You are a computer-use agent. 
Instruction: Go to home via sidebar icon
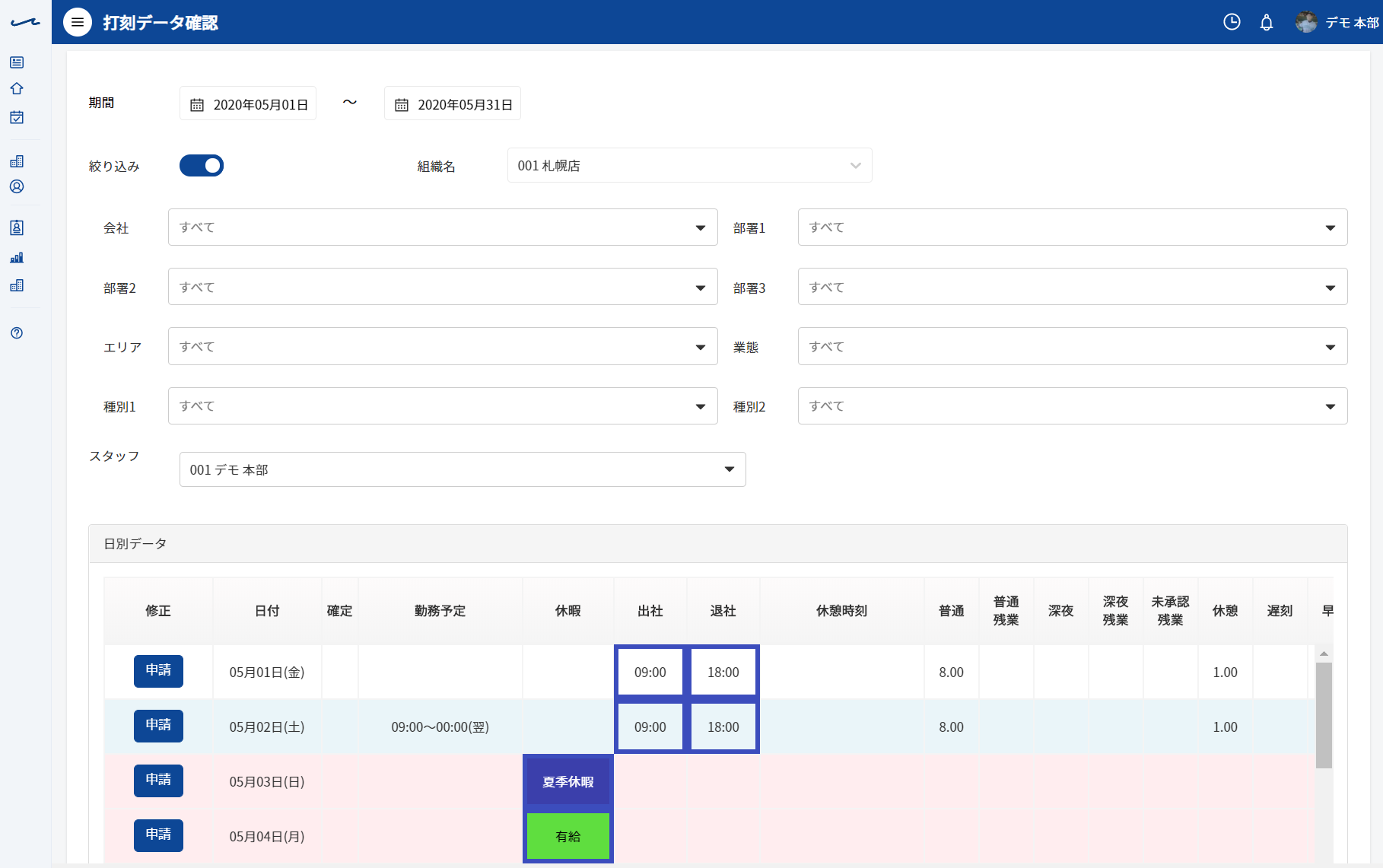(17, 89)
